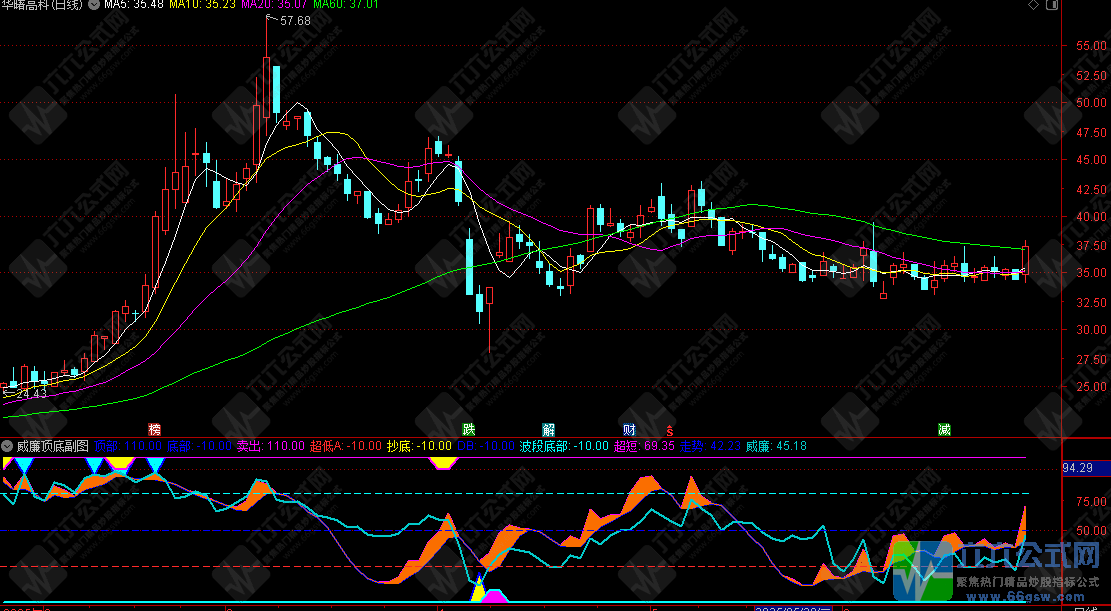Click the 卖出 indicator value label
The image size is (1111, 611).
pyautogui.click(x=268, y=445)
